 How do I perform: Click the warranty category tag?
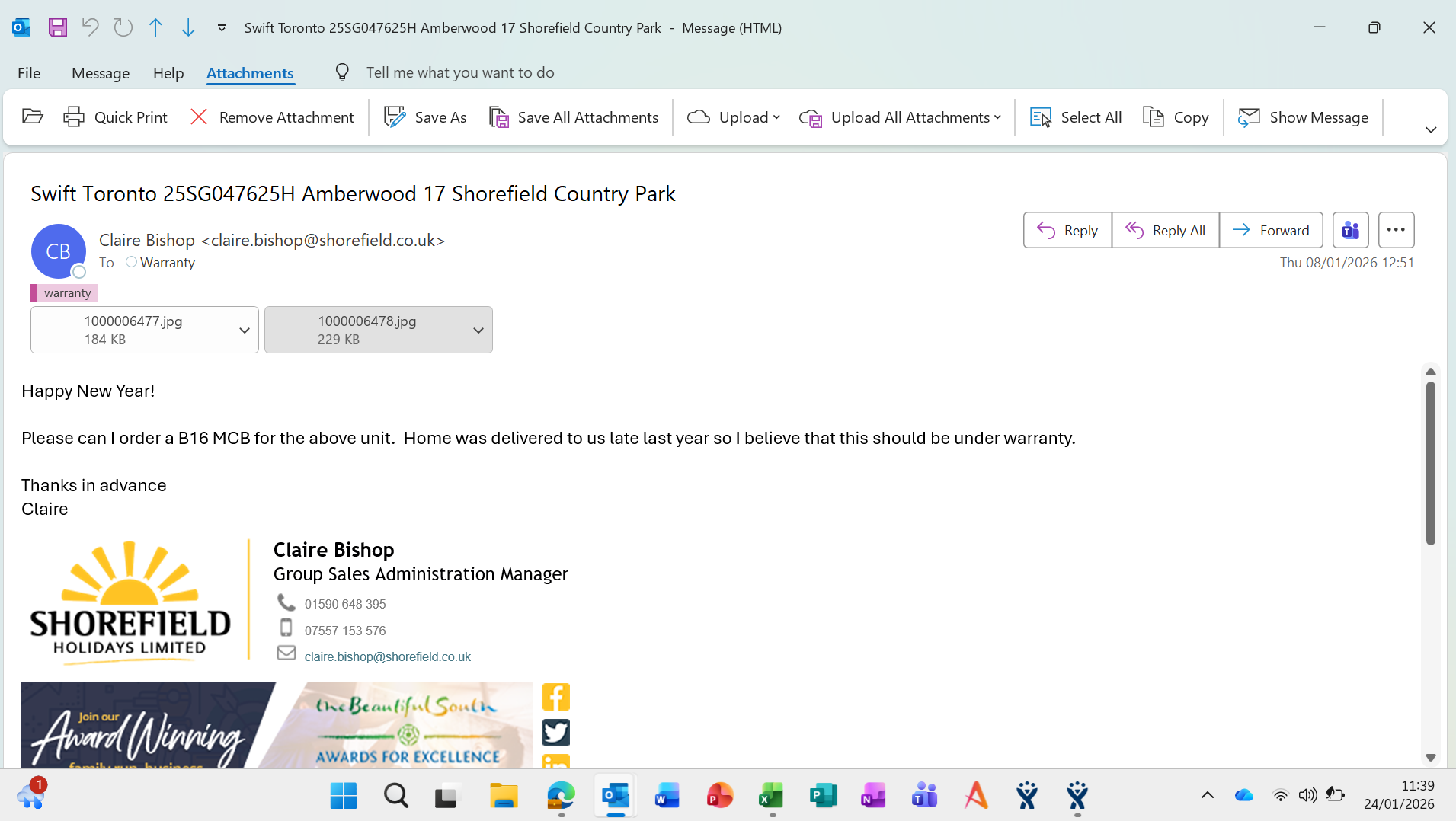pyautogui.click(x=64, y=293)
